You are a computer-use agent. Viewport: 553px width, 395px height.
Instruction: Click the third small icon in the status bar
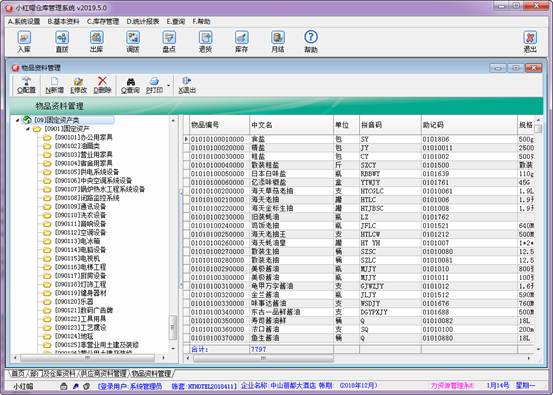pos(87,386)
